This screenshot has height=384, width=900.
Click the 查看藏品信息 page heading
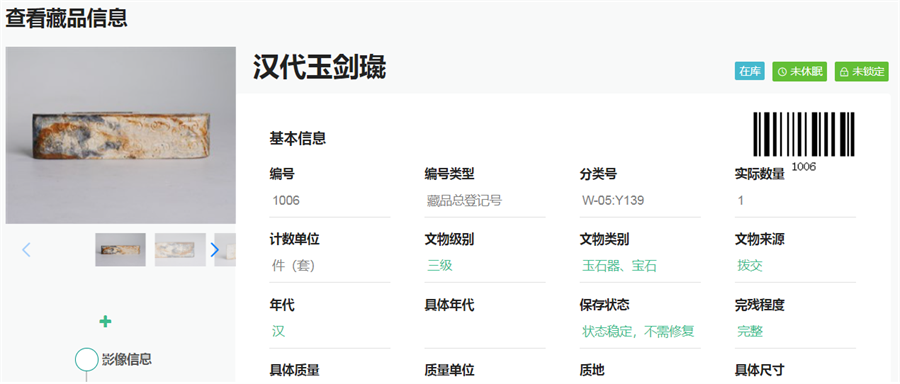(x=67, y=18)
